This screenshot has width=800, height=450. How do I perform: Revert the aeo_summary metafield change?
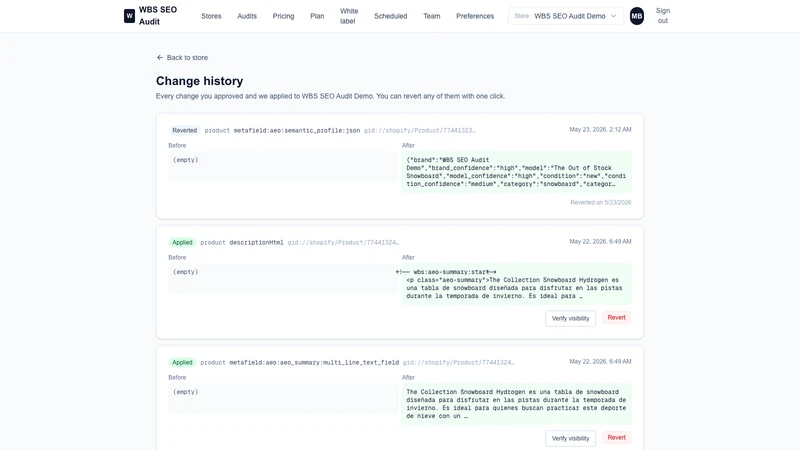click(x=616, y=438)
